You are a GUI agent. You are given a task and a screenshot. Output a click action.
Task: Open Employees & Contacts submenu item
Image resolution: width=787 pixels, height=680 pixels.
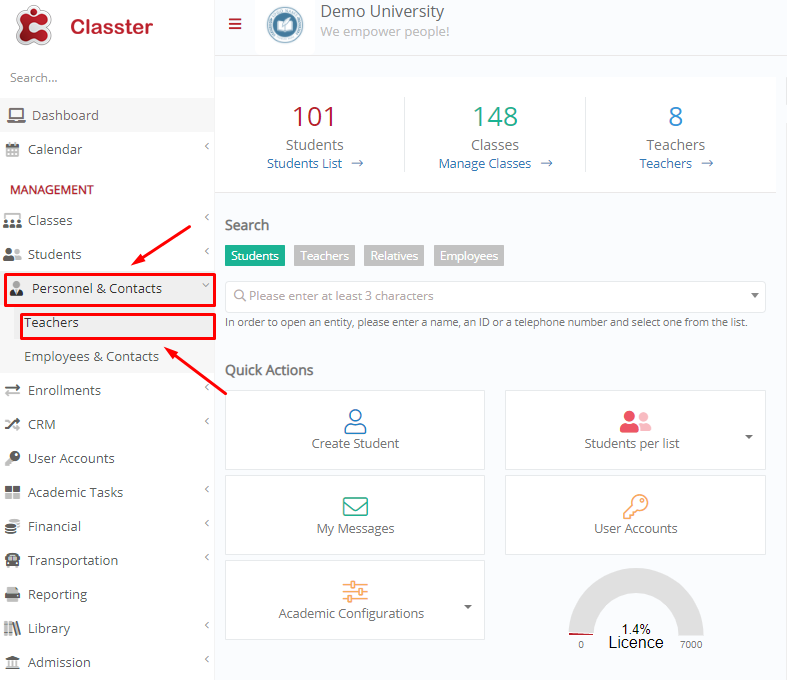(x=91, y=356)
